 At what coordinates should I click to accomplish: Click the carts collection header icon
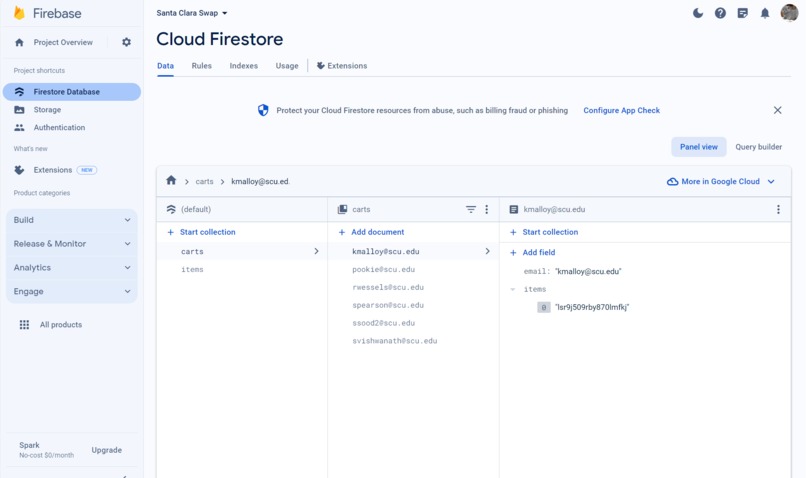[342, 209]
